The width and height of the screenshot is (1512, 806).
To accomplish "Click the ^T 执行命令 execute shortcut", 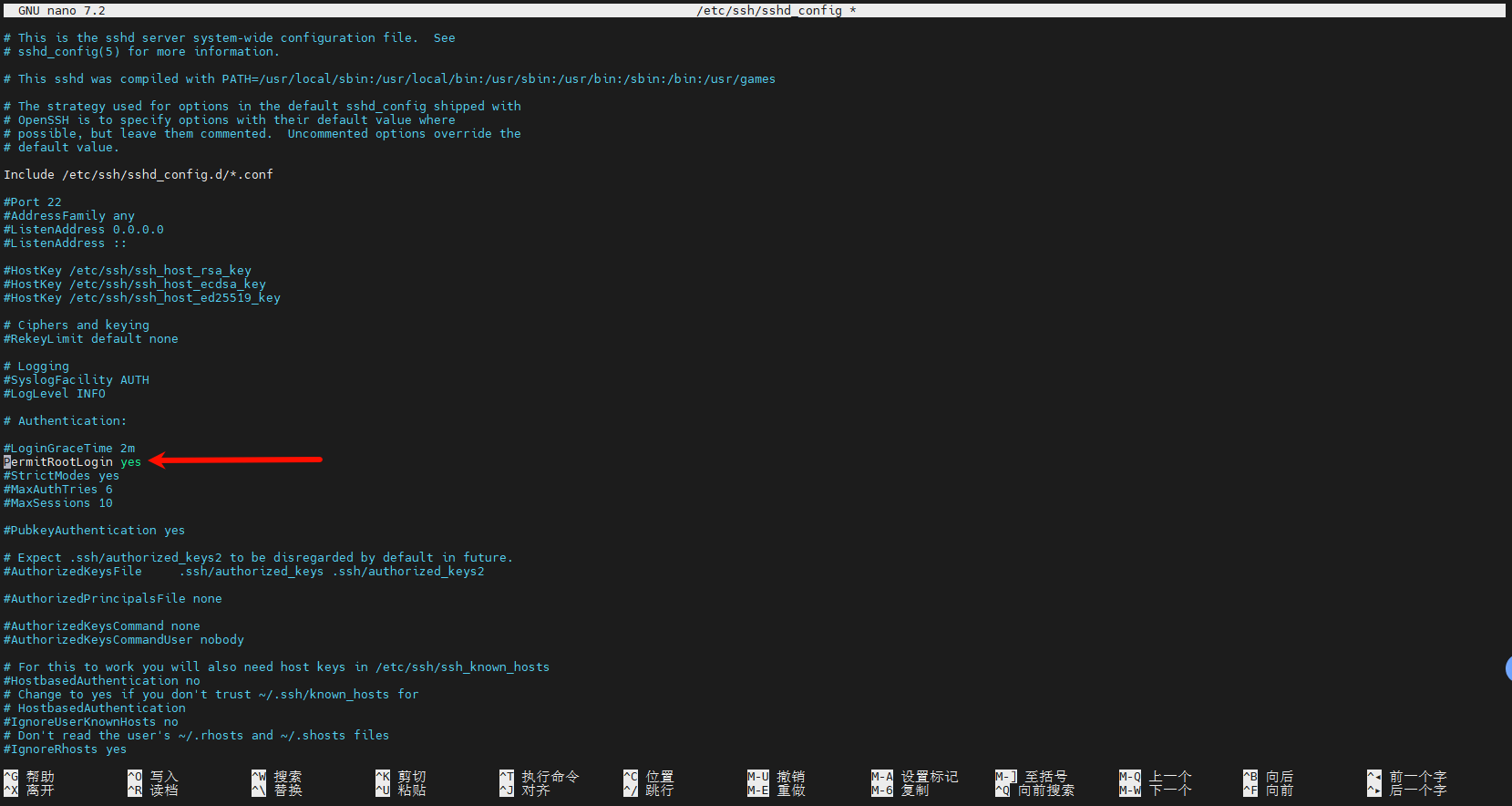I will (x=540, y=777).
